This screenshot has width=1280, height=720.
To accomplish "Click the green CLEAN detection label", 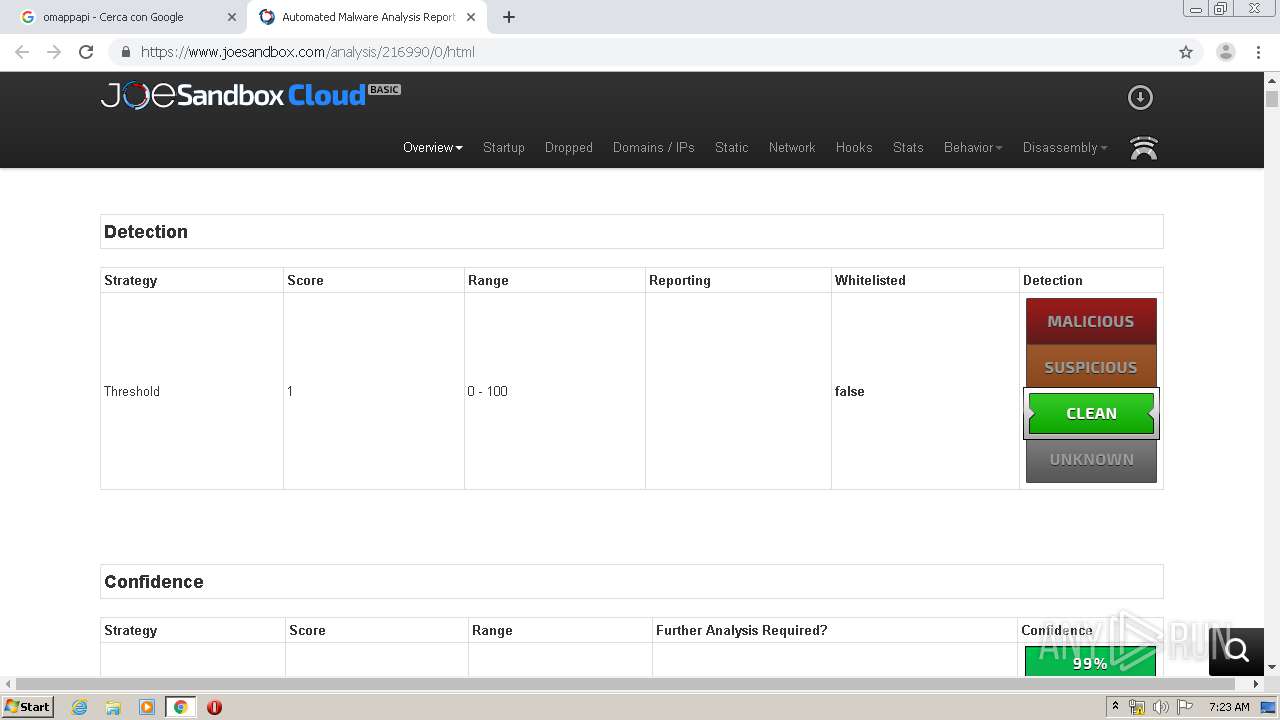I will (1091, 413).
